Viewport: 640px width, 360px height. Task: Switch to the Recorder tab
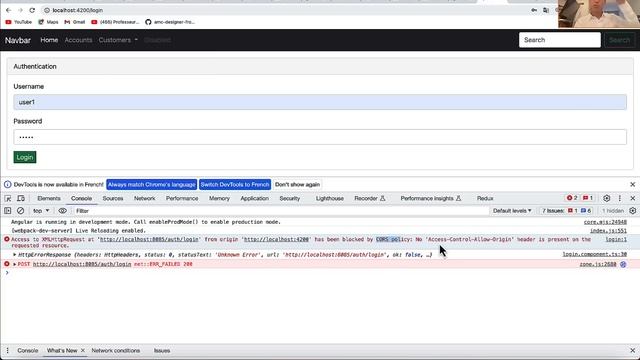click(369, 198)
